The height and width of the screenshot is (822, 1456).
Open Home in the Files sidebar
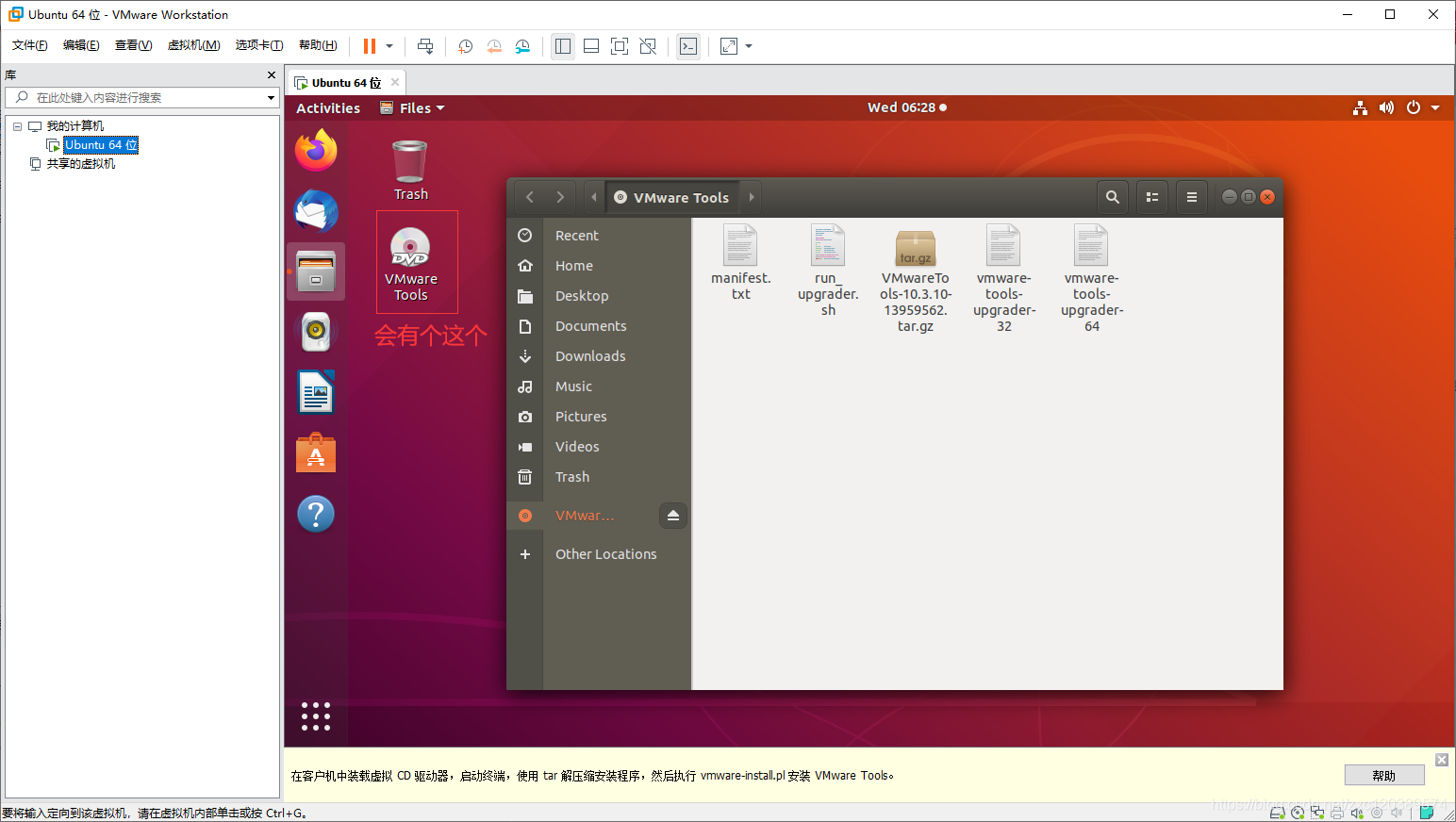tap(598, 266)
